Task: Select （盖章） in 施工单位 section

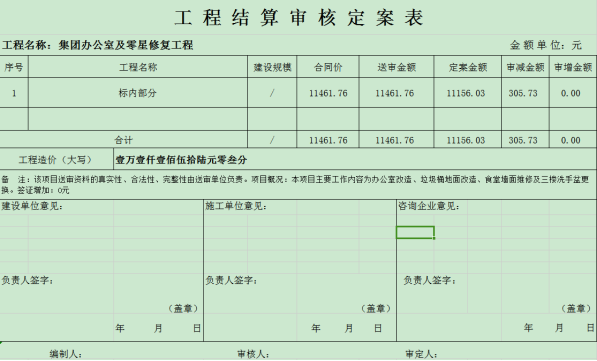Action: coord(375,308)
